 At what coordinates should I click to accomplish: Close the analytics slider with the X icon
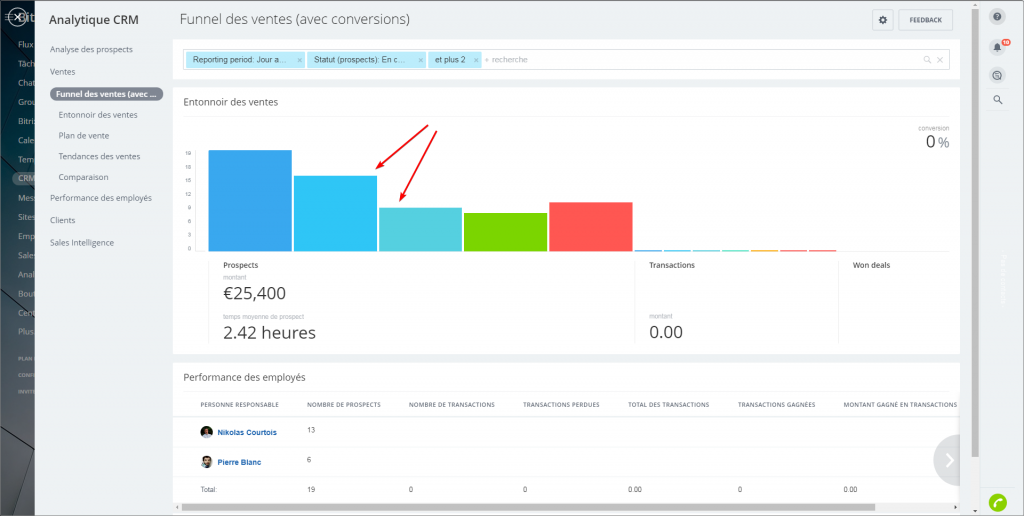point(17,16)
